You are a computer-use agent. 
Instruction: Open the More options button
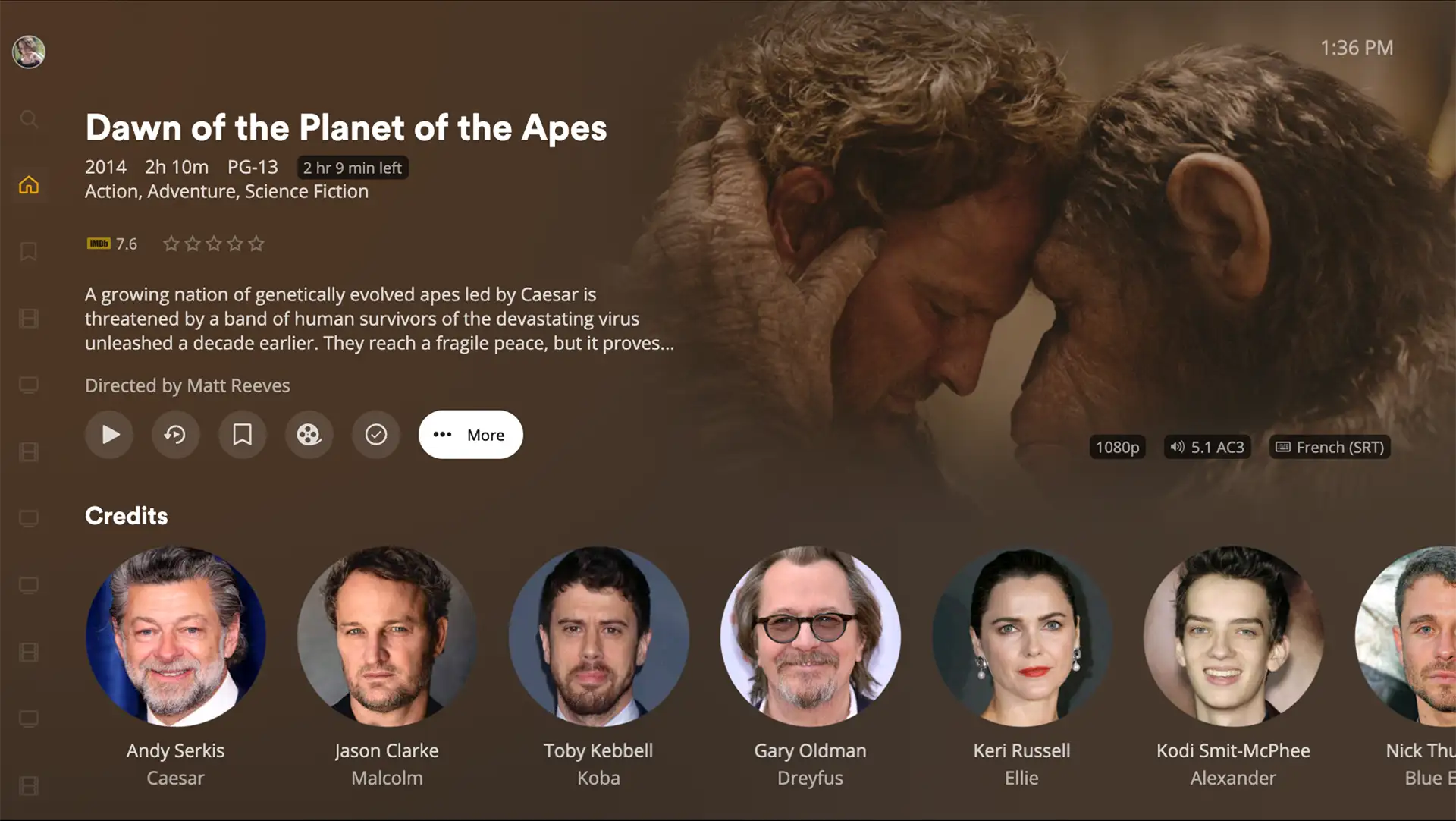470,435
